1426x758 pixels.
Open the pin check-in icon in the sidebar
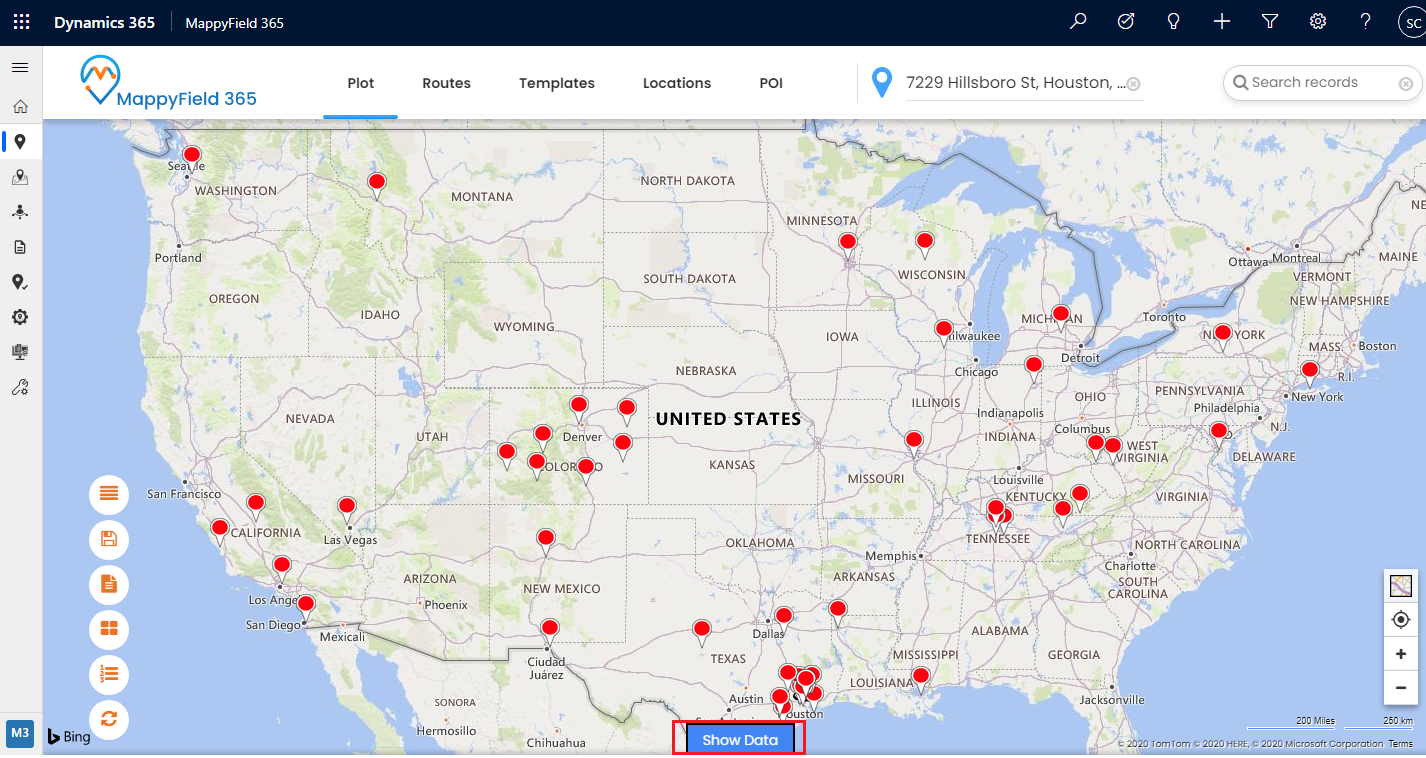pyautogui.click(x=20, y=282)
